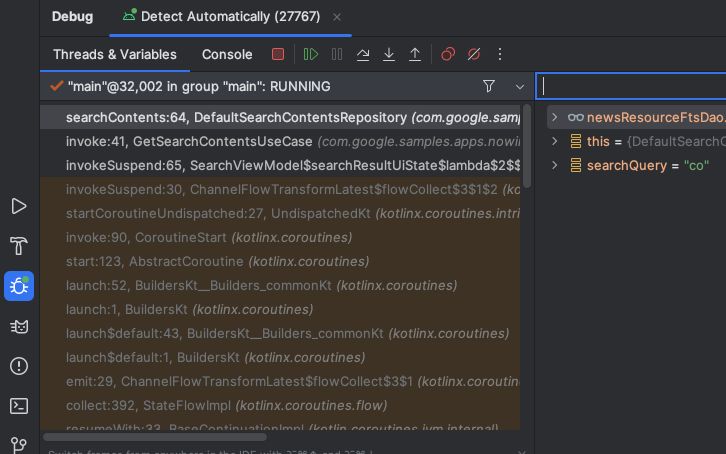Close the Detect Automatically (27767) tab
The height and width of the screenshot is (454, 726).
[x=337, y=17]
